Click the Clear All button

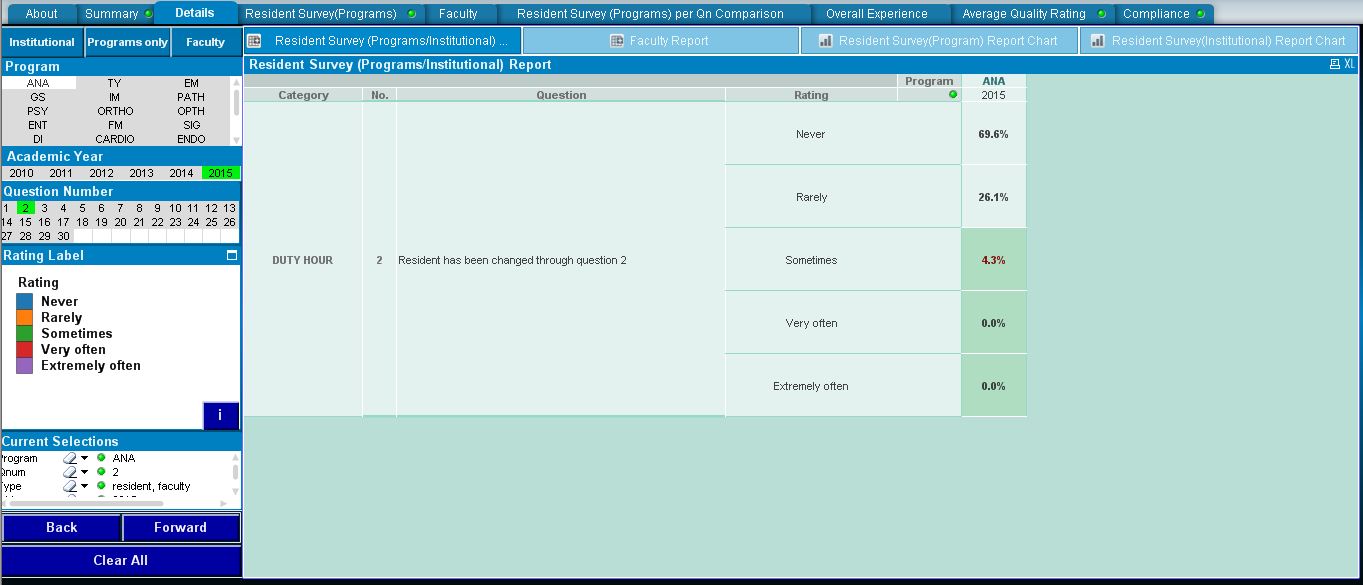pyautogui.click(x=121, y=560)
